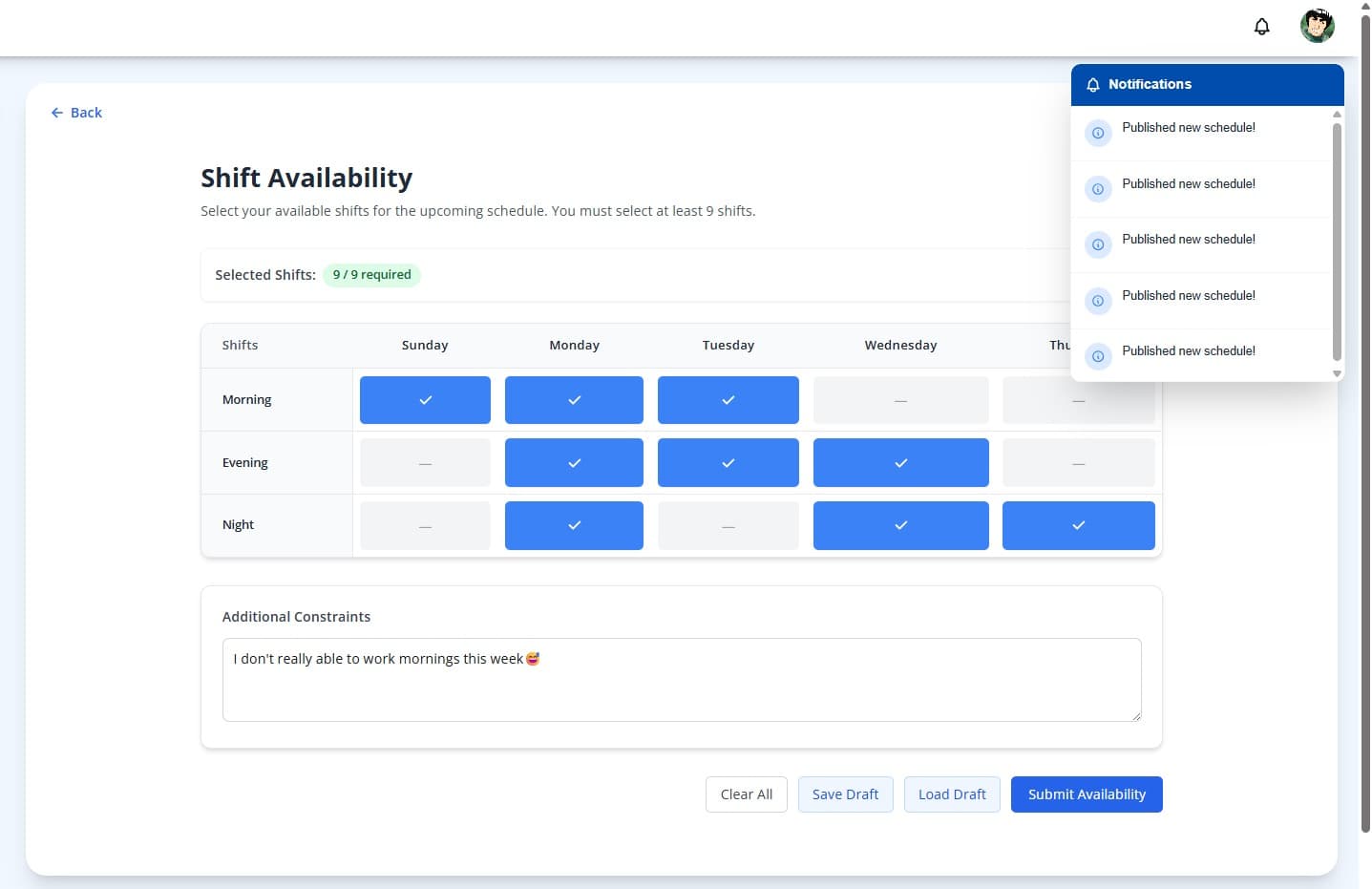Viewport: 1372px width, 889px height.
Task: Click the Sunday column header
Action: click(x=425, y=346)
